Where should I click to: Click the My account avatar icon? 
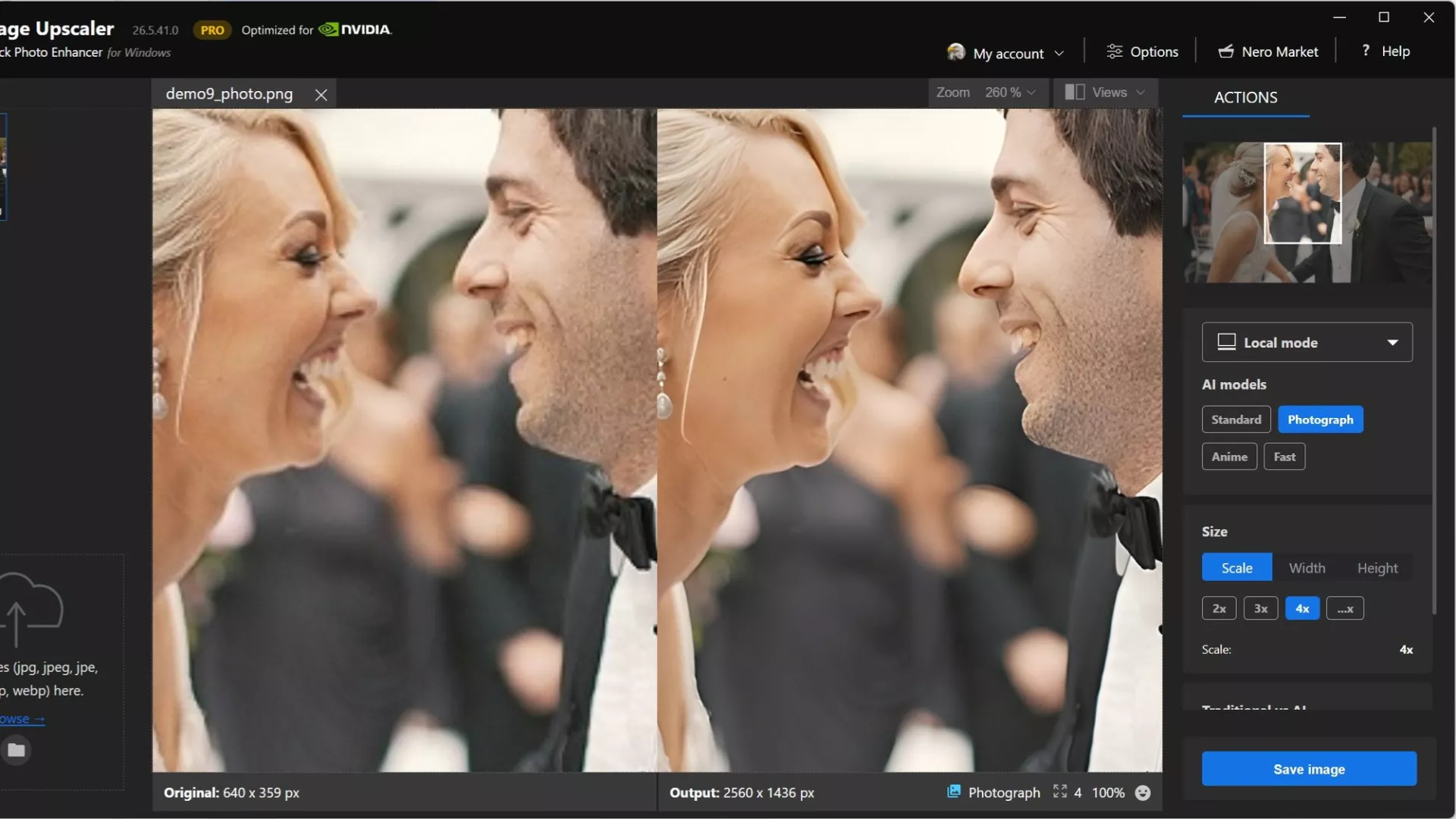coord(955,52)
